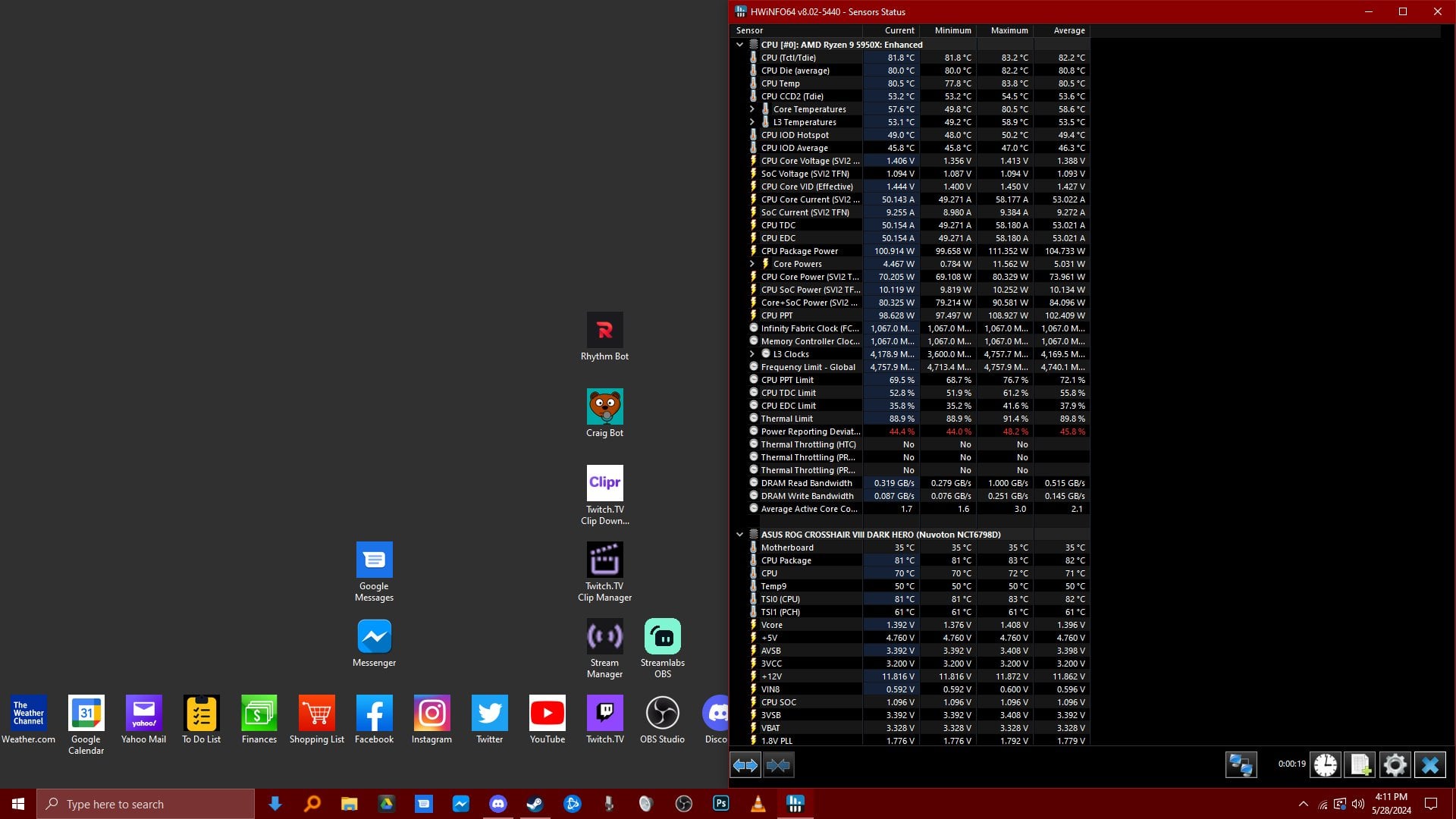Open the Weather.com desktop shortcut
Image resolution: width=1456 pixels, height=819 pixels.
pos(28,720)
